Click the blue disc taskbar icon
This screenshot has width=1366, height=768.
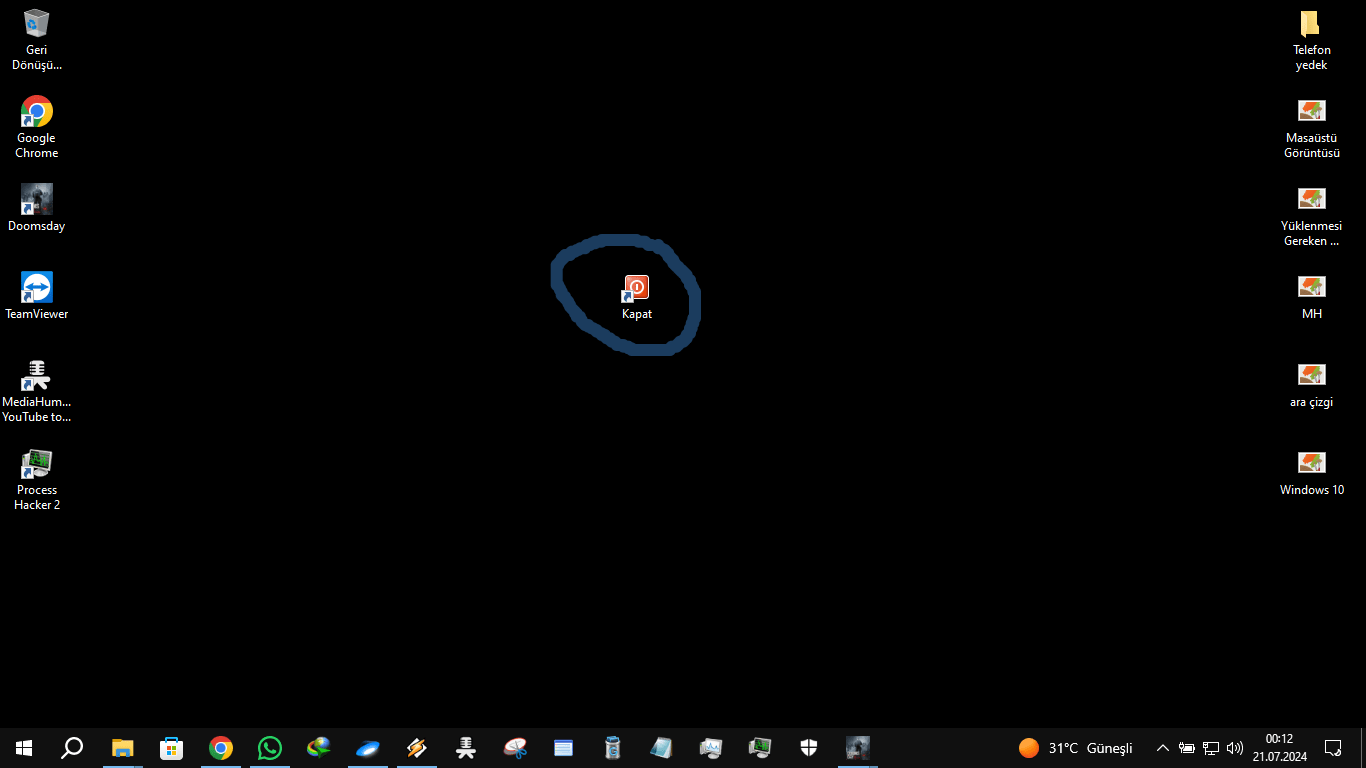(367, 748)
